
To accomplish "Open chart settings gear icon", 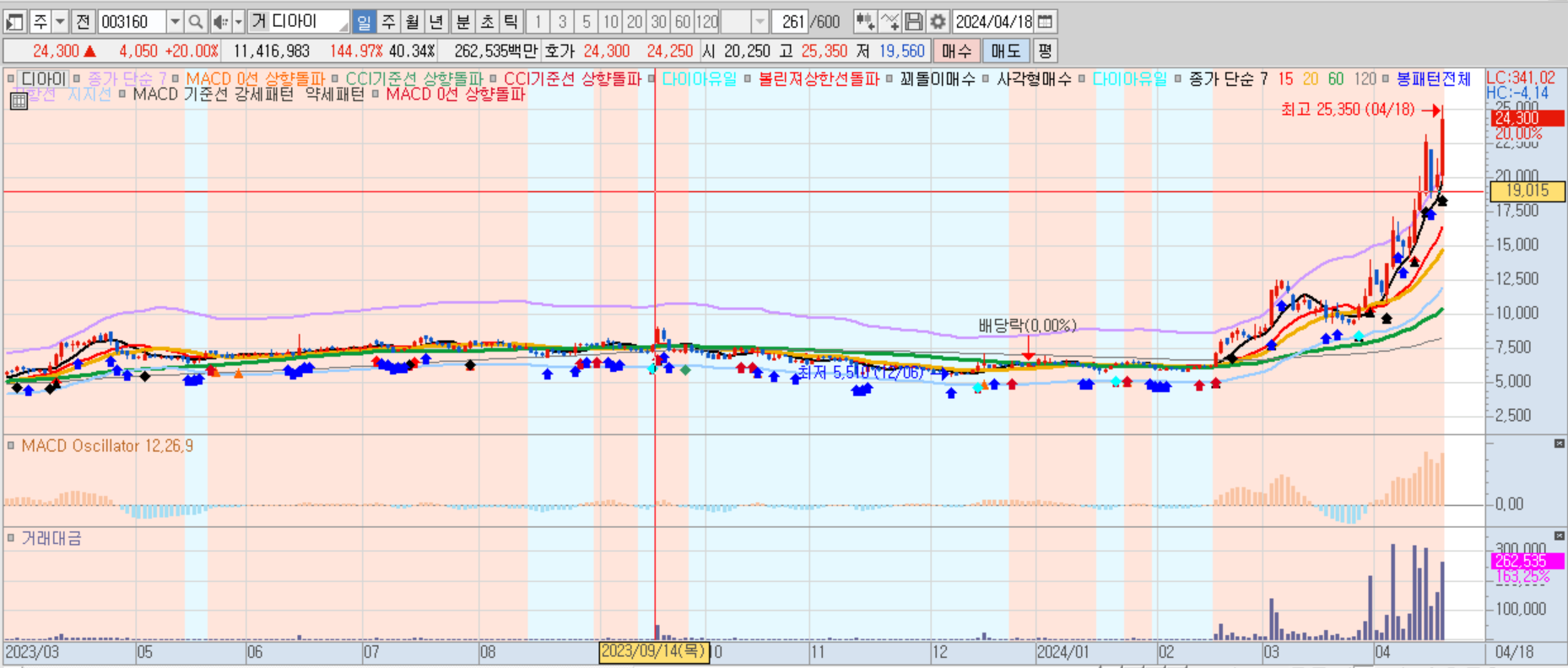I will pos(938,22).
